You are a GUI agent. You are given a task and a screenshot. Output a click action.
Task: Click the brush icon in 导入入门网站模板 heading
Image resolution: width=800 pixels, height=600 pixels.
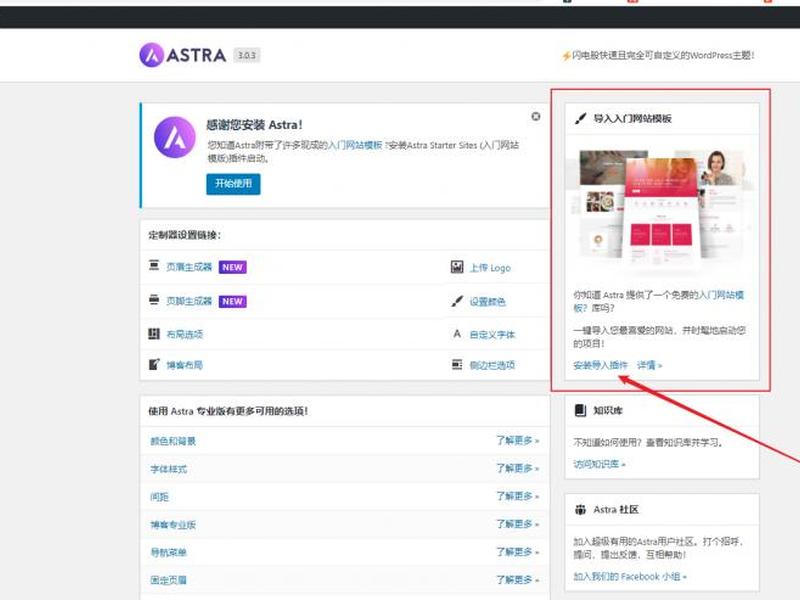click(x=580, y=118)
